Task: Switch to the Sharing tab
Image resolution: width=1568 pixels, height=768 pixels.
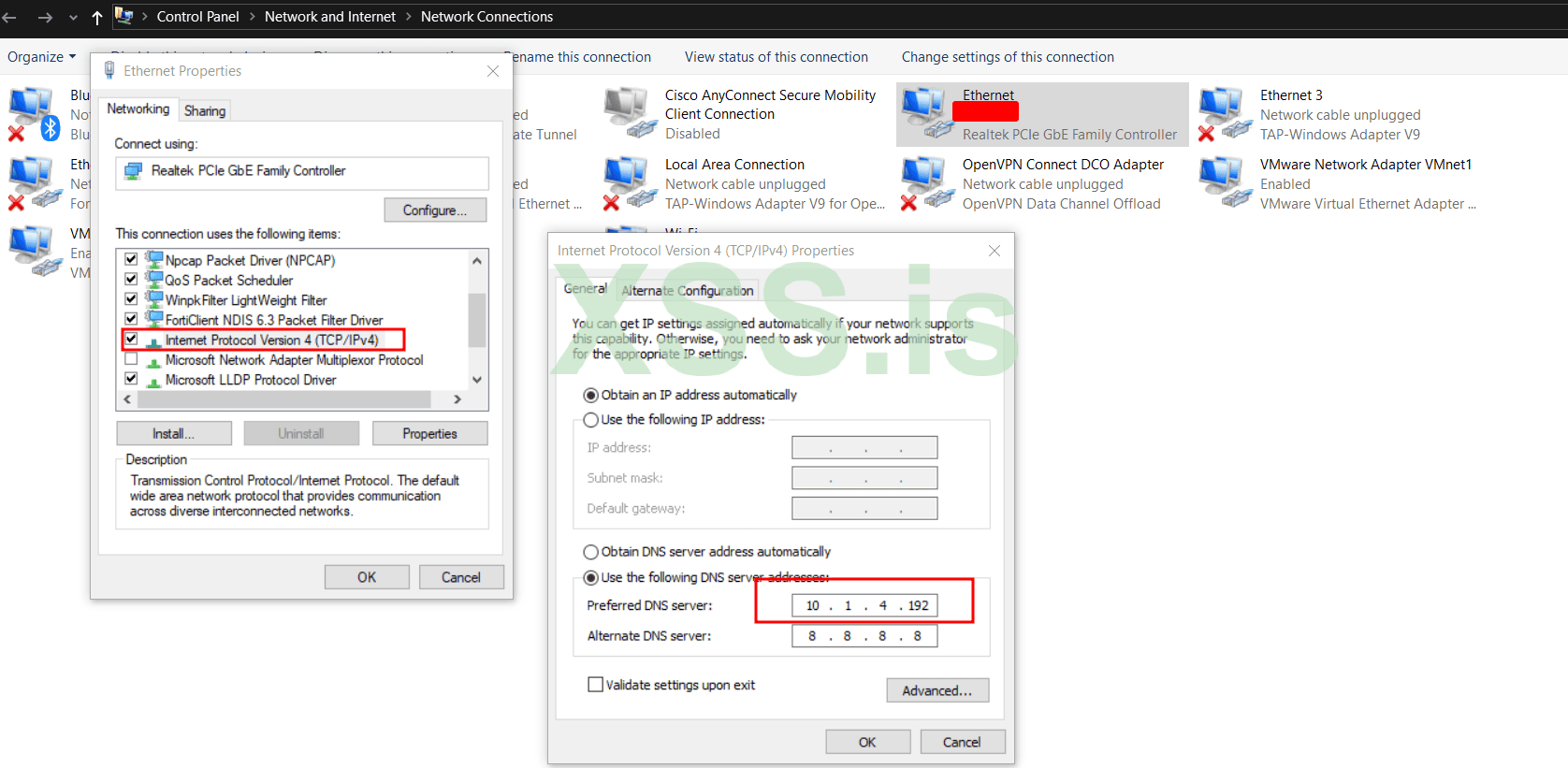Action: tap(205, 110)
